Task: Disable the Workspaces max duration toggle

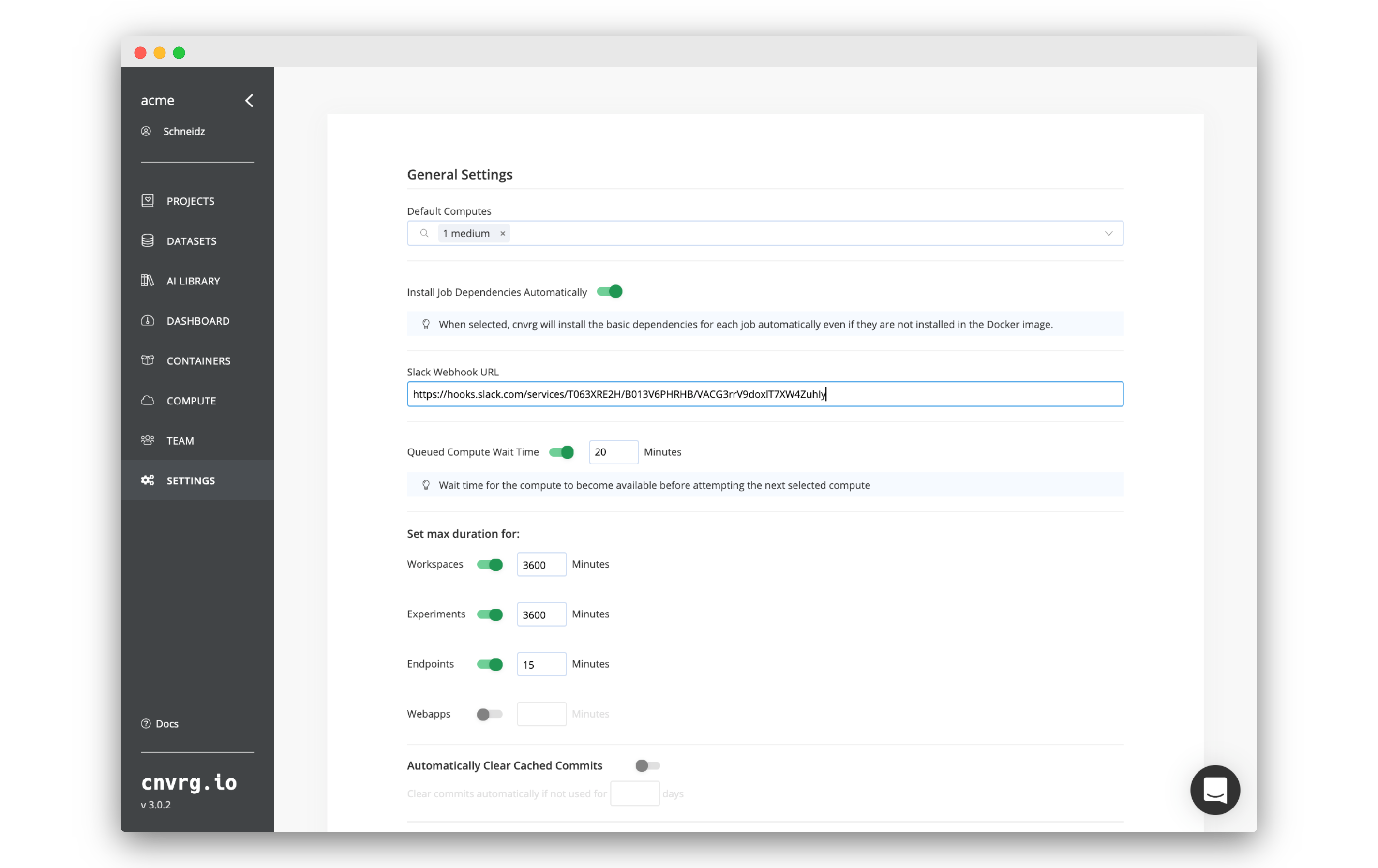Action: pyautogui.click(x=490, y=565)
